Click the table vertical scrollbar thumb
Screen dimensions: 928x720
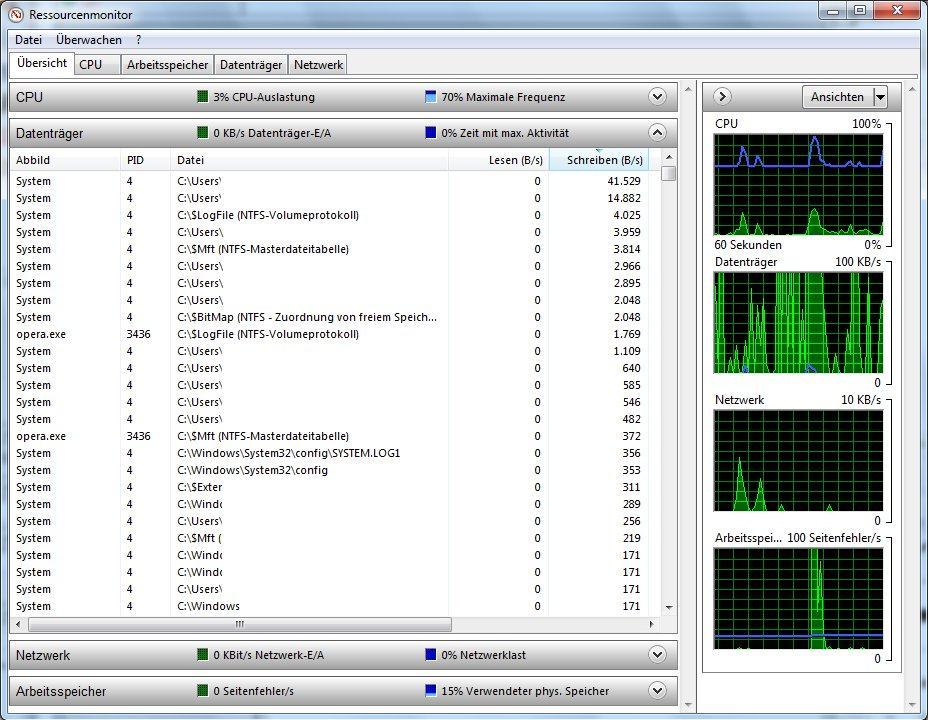(x=669, y=173)
